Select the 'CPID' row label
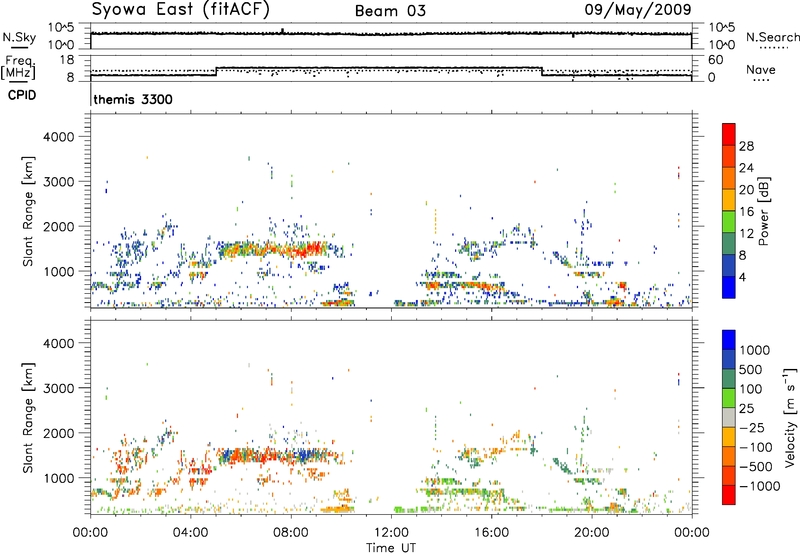This screenshot has height=554, width=800. pyautogui.click(x=22, y=95)
